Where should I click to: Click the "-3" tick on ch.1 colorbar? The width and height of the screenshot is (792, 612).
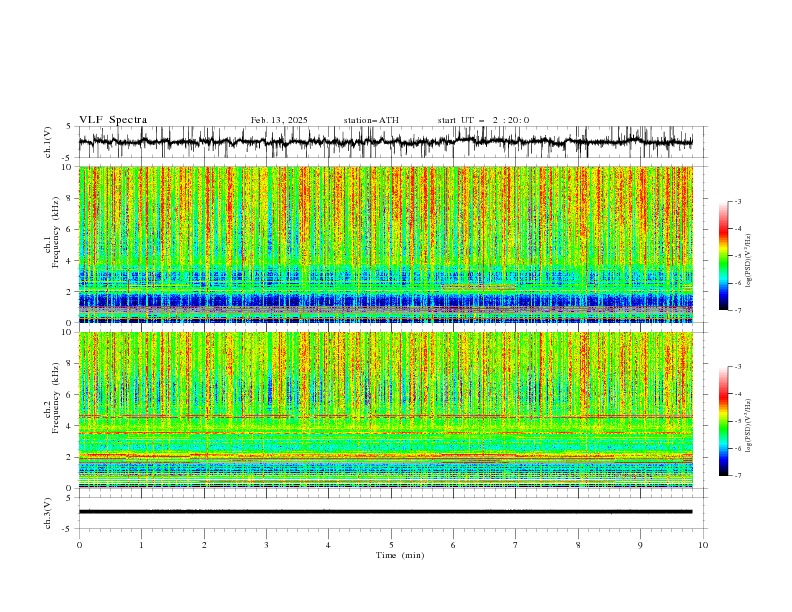[x=738, y=201]
